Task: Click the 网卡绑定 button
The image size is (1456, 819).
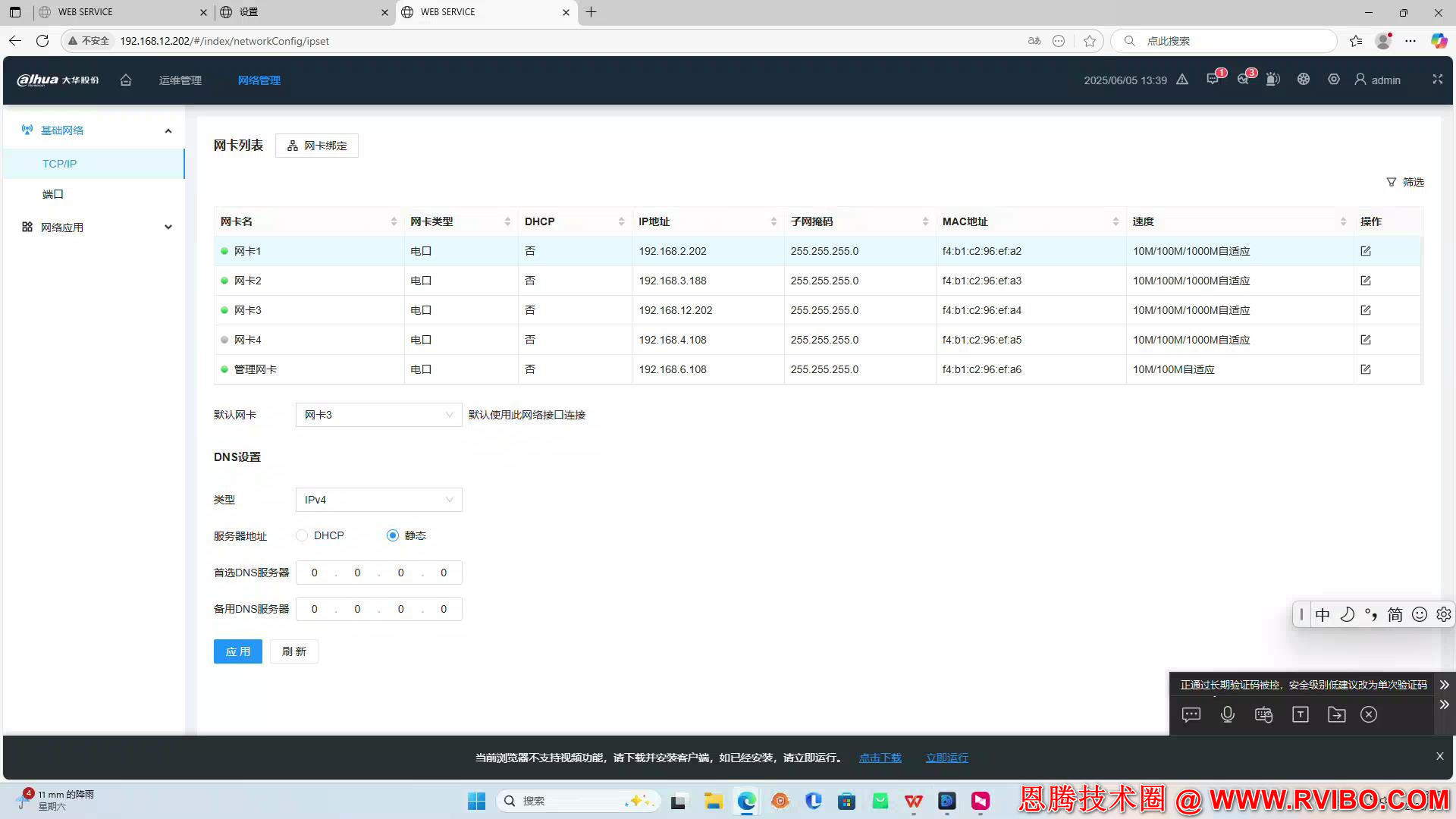Action: click(x=316, y=146)
